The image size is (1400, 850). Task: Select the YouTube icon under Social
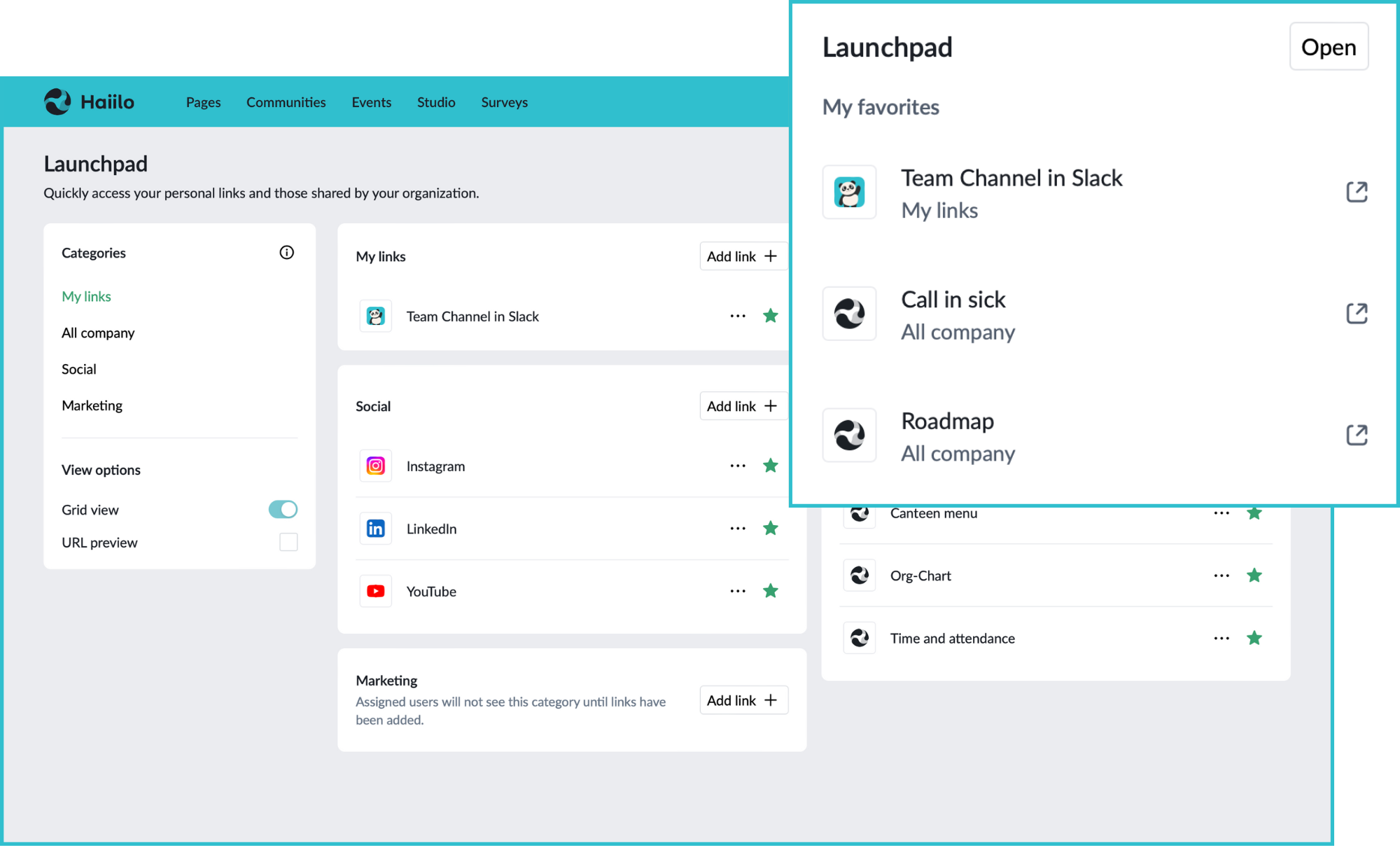(375, 590)
